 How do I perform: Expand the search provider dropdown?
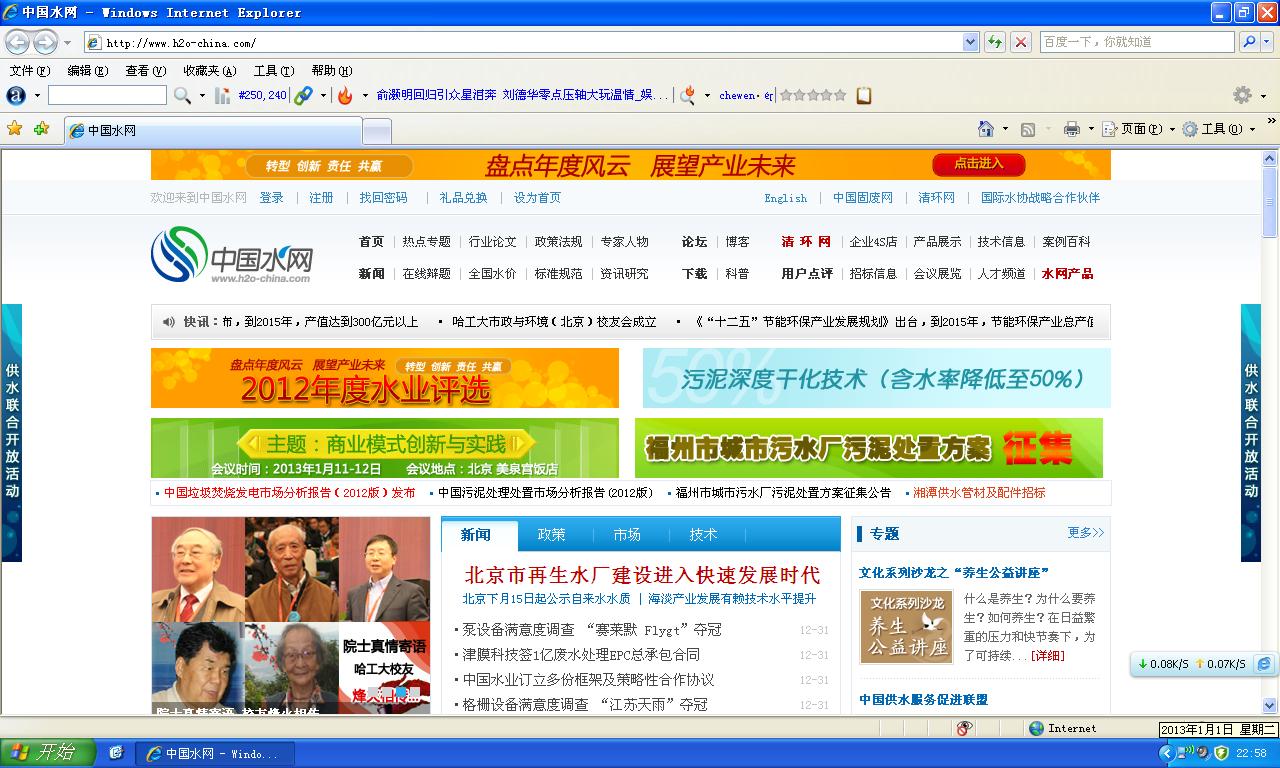[1267, 42]
